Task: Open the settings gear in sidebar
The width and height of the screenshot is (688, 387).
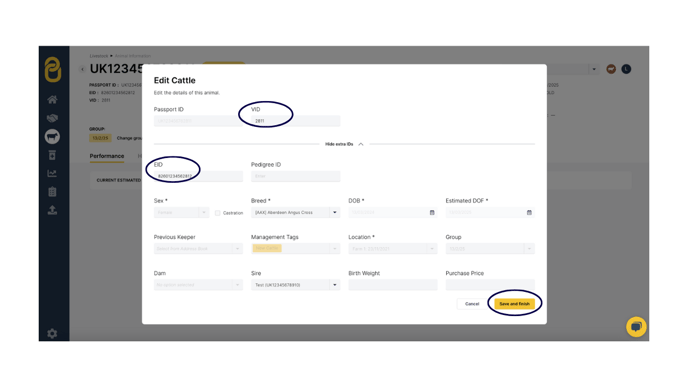Action: (x=52, y=333)
